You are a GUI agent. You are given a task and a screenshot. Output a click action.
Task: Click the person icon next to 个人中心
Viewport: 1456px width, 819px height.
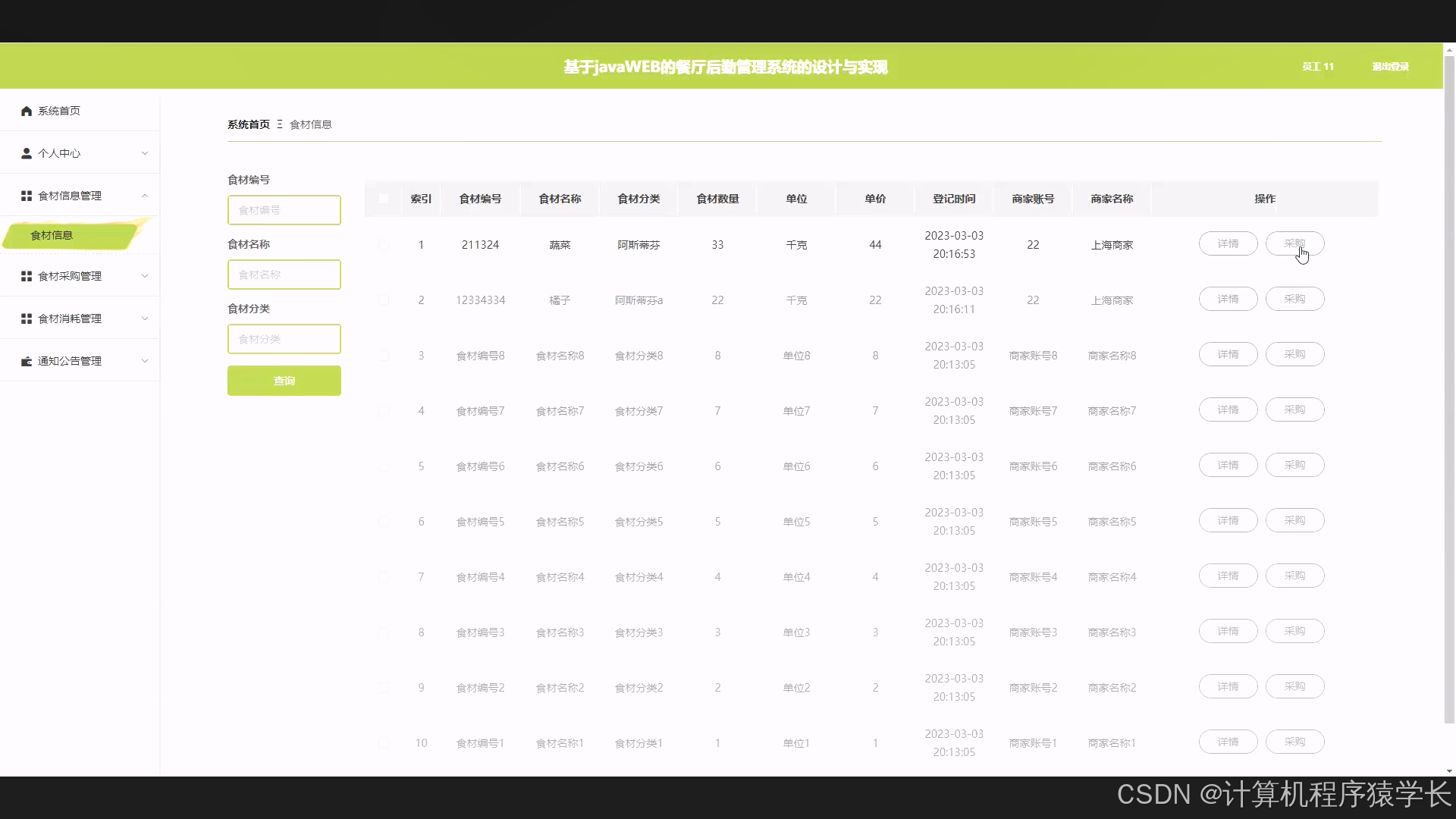[27, 153]
